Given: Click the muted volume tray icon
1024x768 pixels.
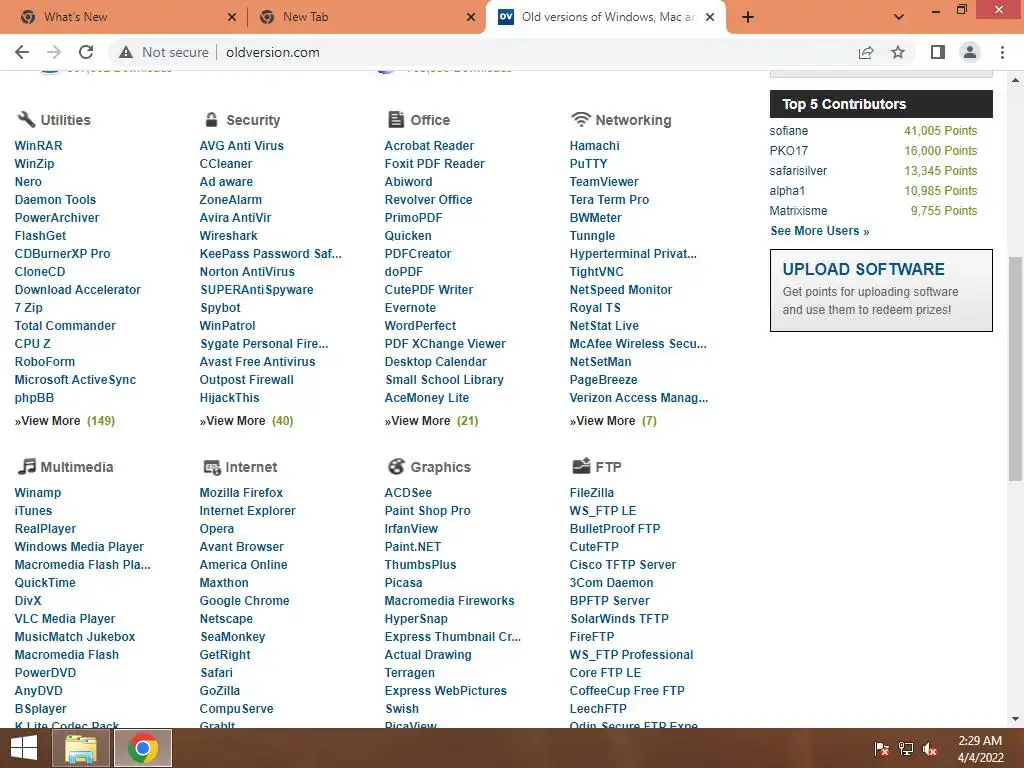Looking at the screenshot, I should tap(931, 749).
